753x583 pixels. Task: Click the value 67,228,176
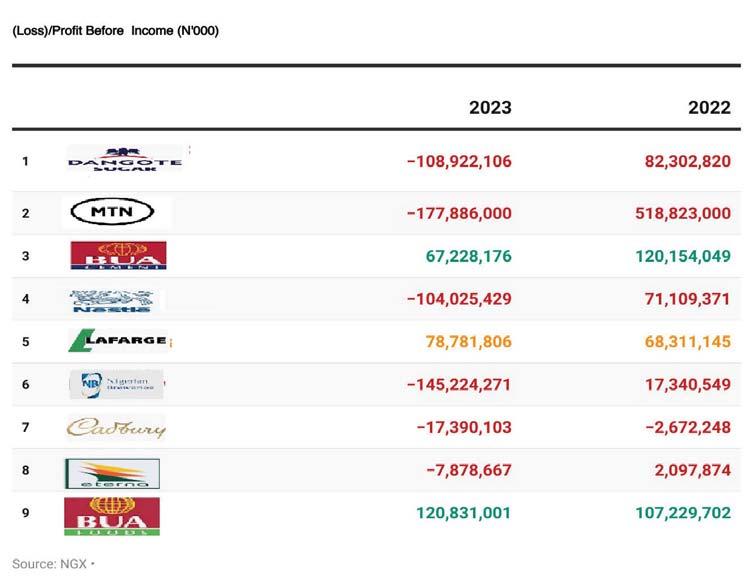point(469,256)
